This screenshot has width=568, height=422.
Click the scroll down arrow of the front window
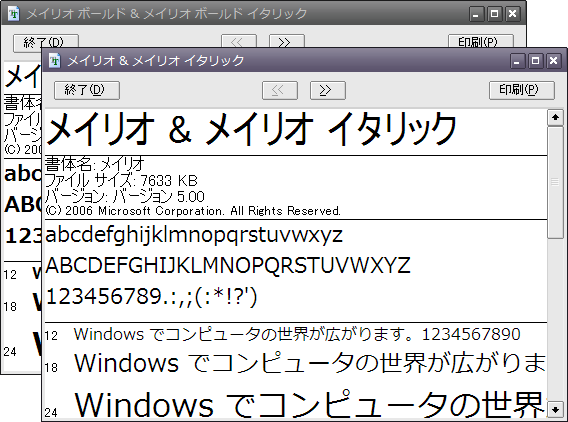[x=555, y=410]
